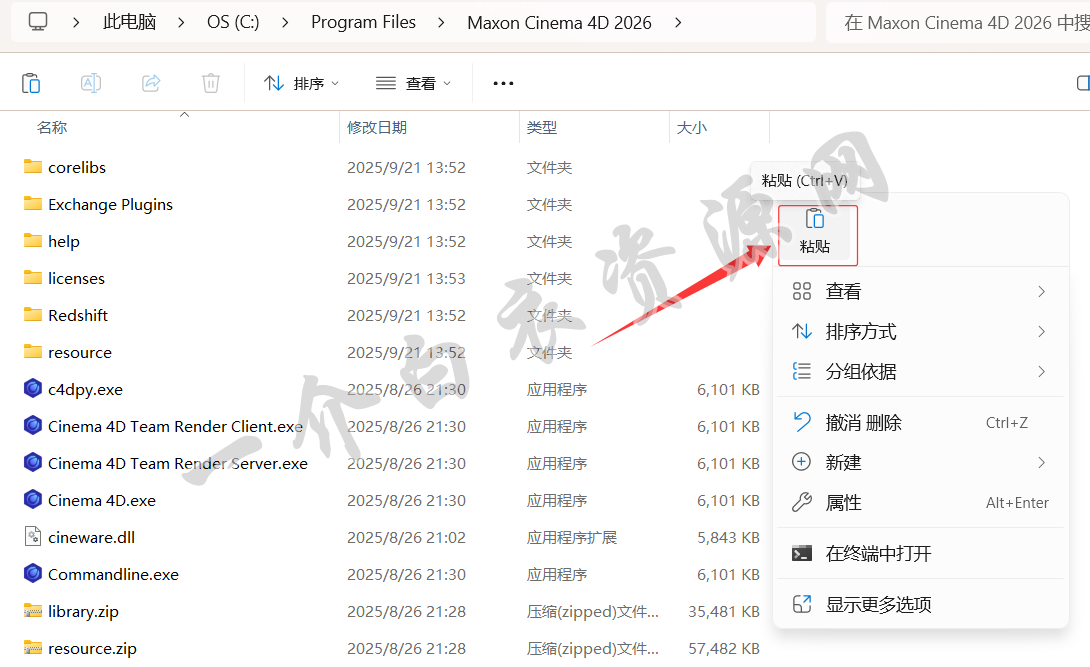Viewport: 1090px width, 667px height.
Task: Click 显示更多选项 menu entry
Action: 878,604
